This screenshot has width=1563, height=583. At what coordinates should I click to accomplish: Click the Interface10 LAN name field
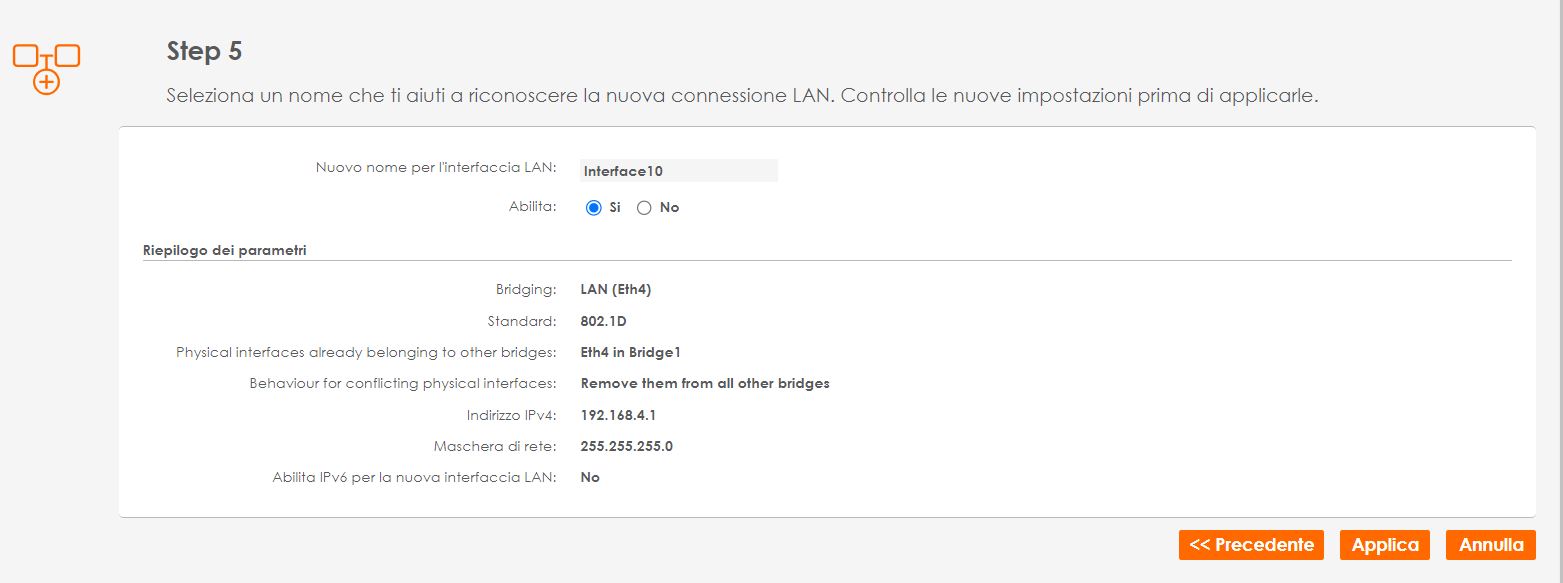[x=679, y=171]
